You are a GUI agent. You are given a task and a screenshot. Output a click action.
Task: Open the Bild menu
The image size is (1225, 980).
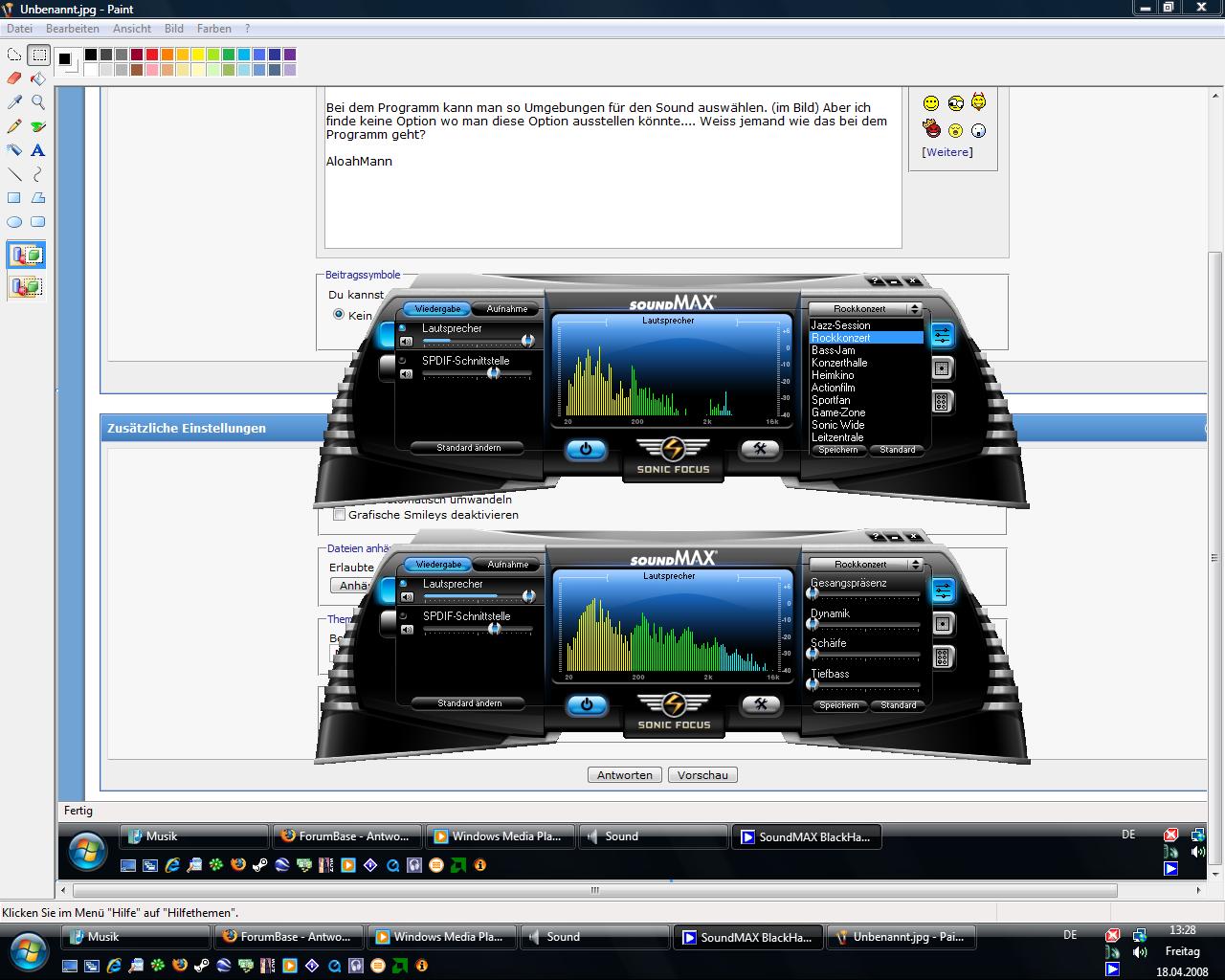coord(174,29)
